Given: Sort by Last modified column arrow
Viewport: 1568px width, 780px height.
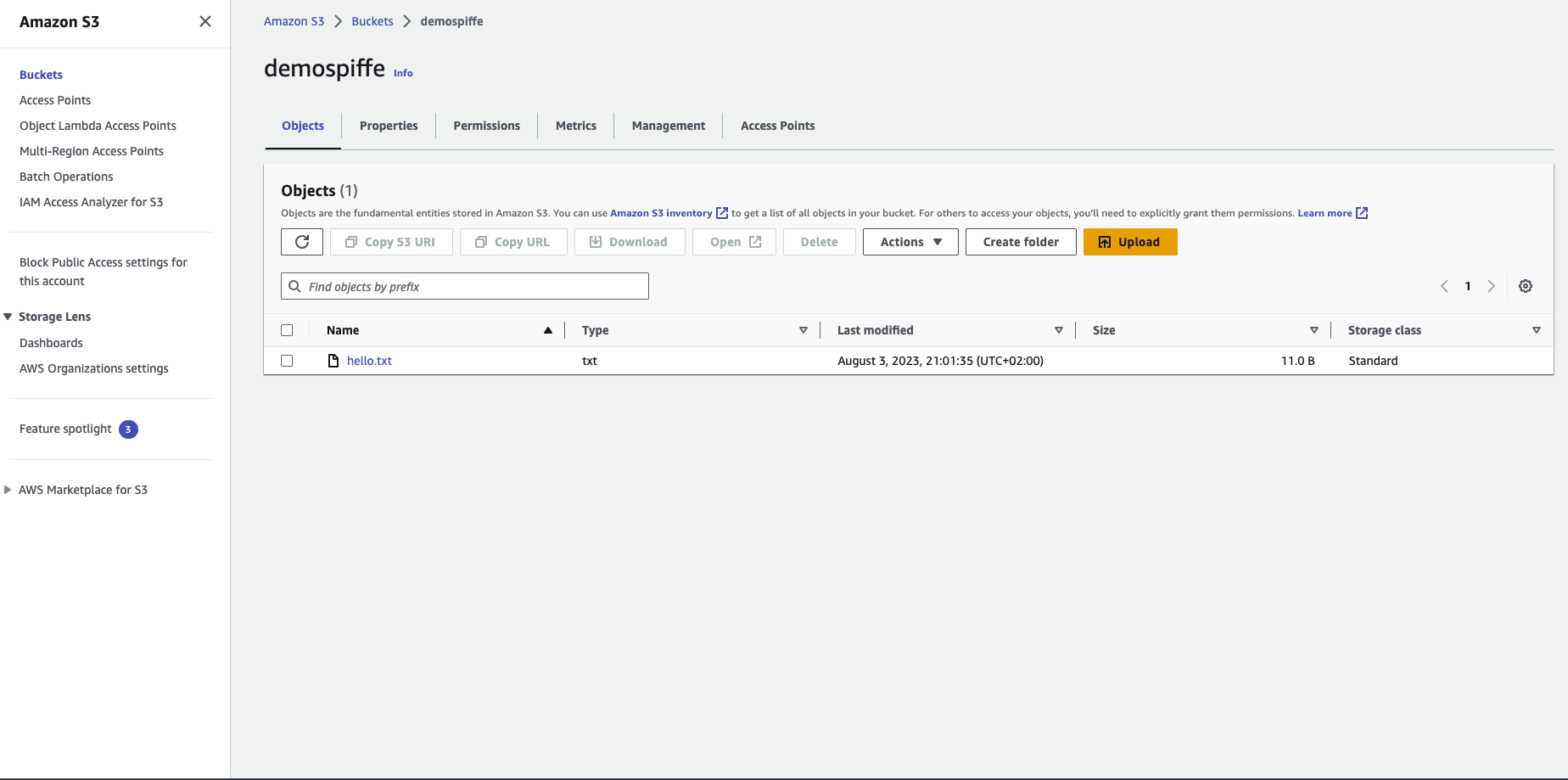Looking at the screenshot, I should [1059, 330].
